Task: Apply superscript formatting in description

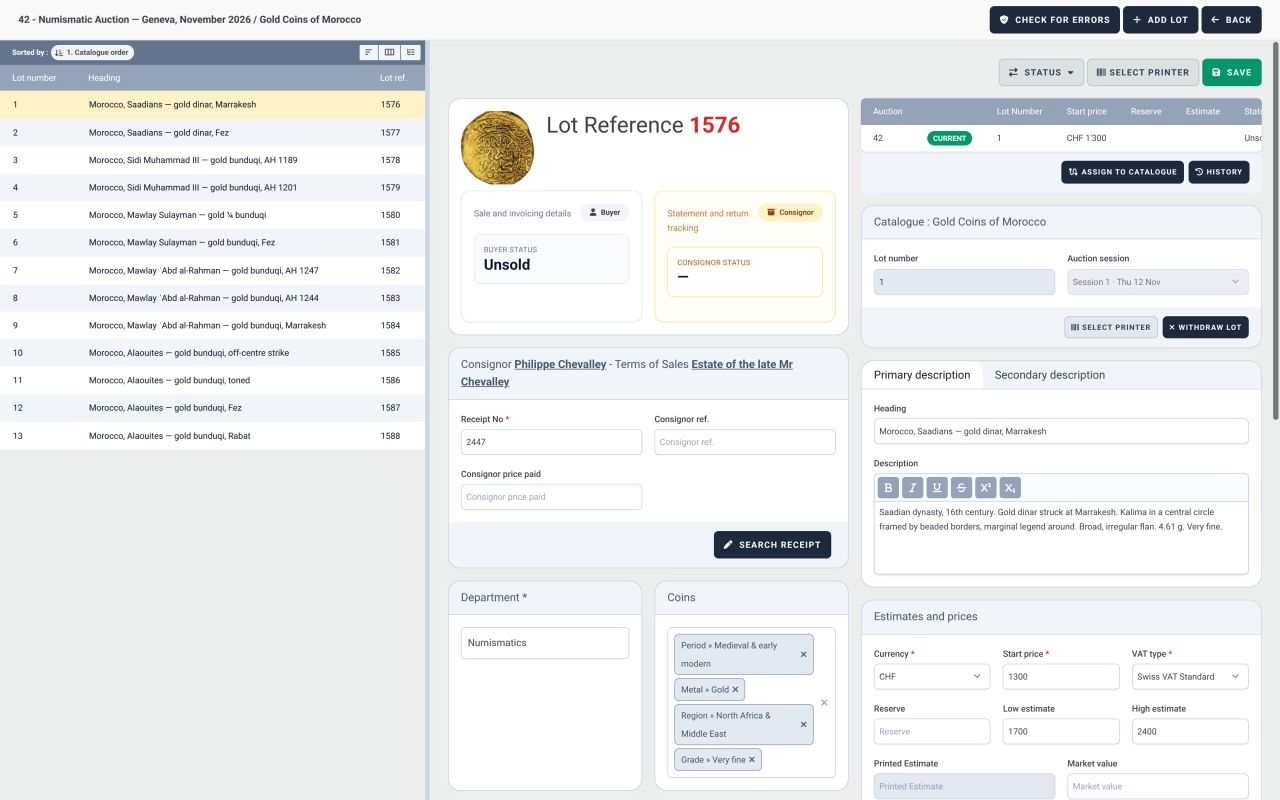Action: click(986, 487)
